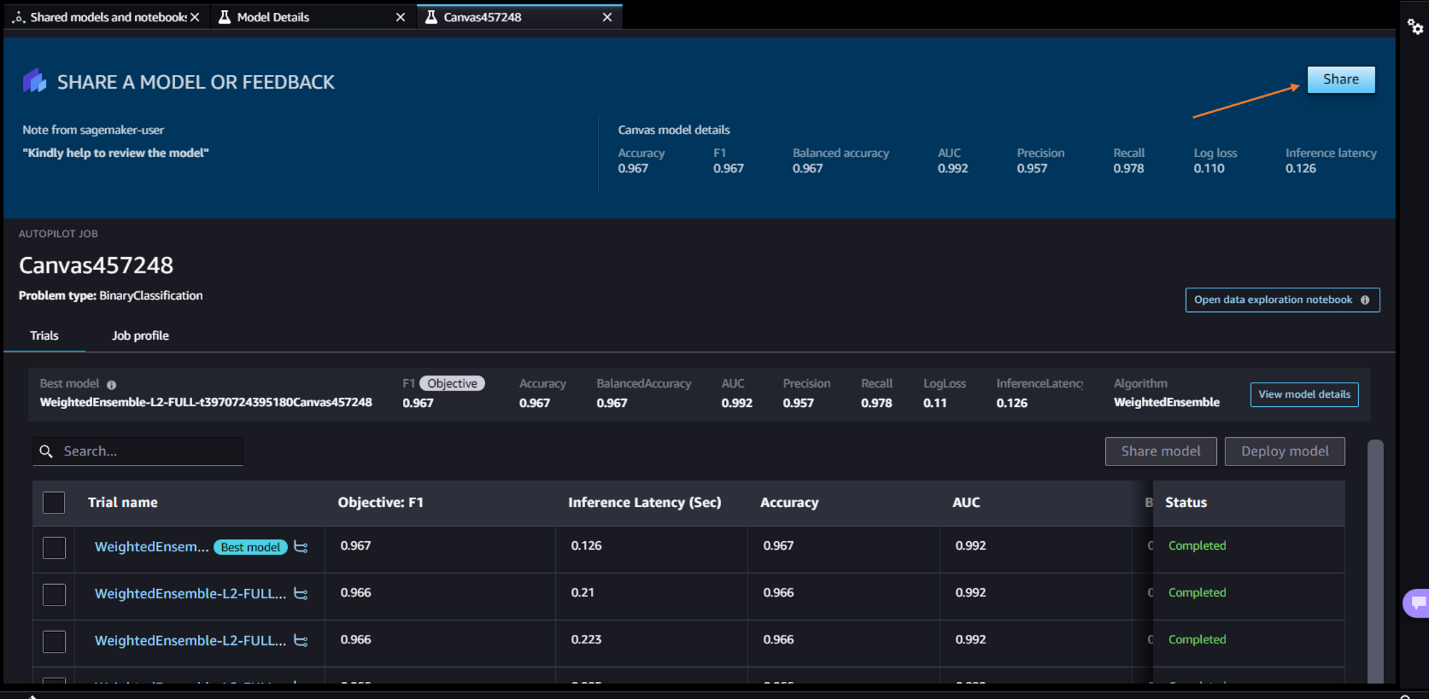Image resolution: width=1429 pixels, height=699 pixels.
Task: Click the settings gears icon on right sidebar
Action: pos(1415,28)
